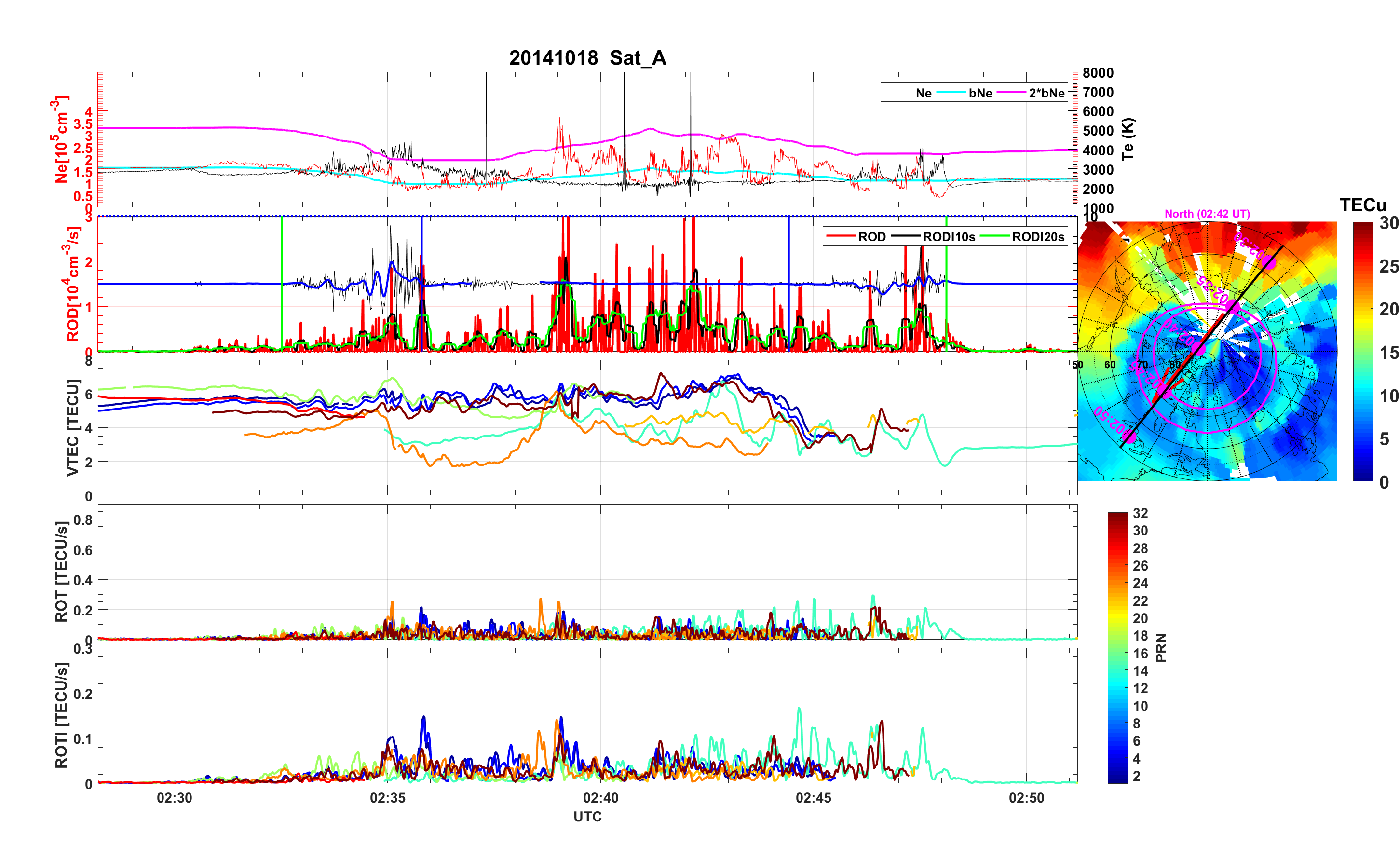Image resolution: width=1400 pixels, height=847 pixels.
Task: Select the magenta 2*bNe legend entry
Action: pos(1046,93)
